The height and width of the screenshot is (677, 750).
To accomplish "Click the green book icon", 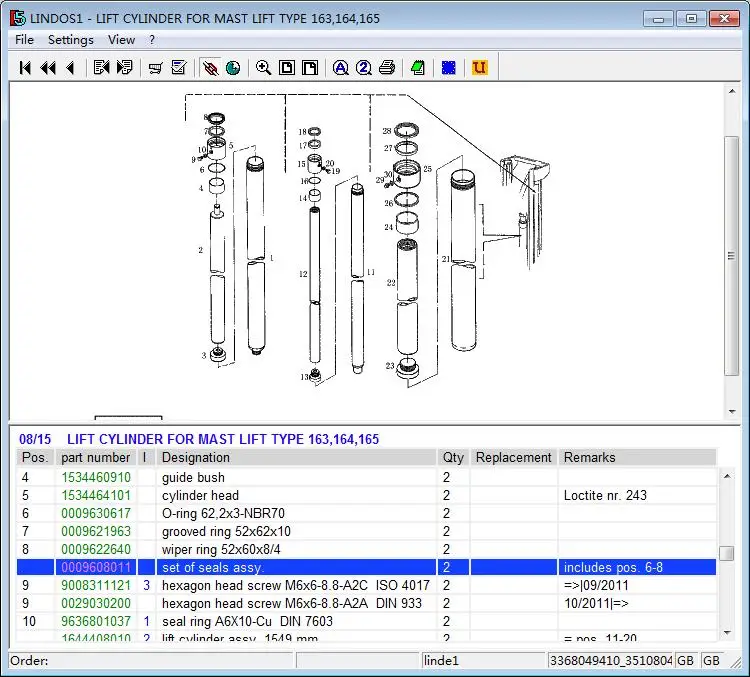I will coord(417,68).
